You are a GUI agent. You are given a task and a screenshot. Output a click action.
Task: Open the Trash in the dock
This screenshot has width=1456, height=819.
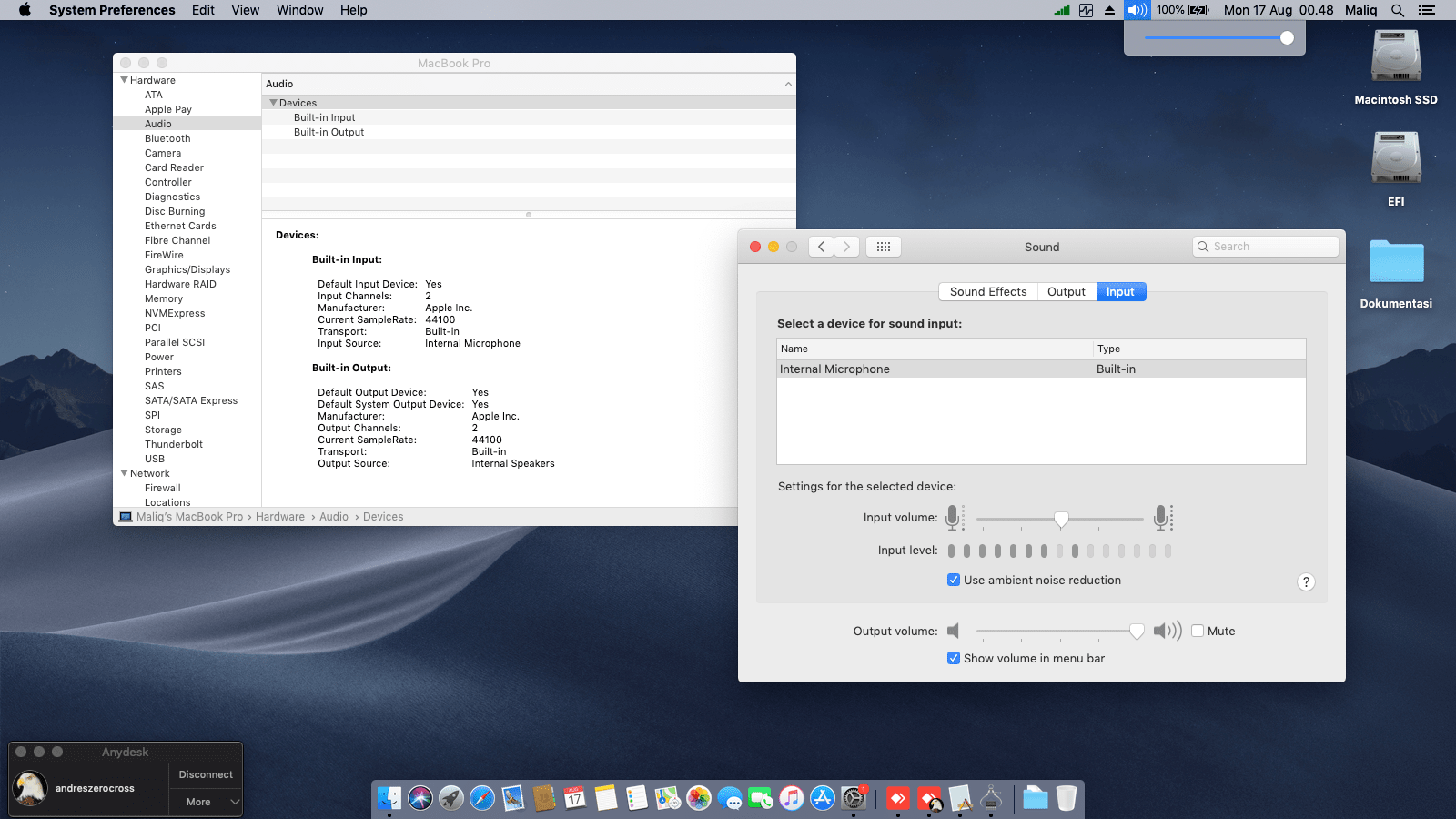[1066, 798]
